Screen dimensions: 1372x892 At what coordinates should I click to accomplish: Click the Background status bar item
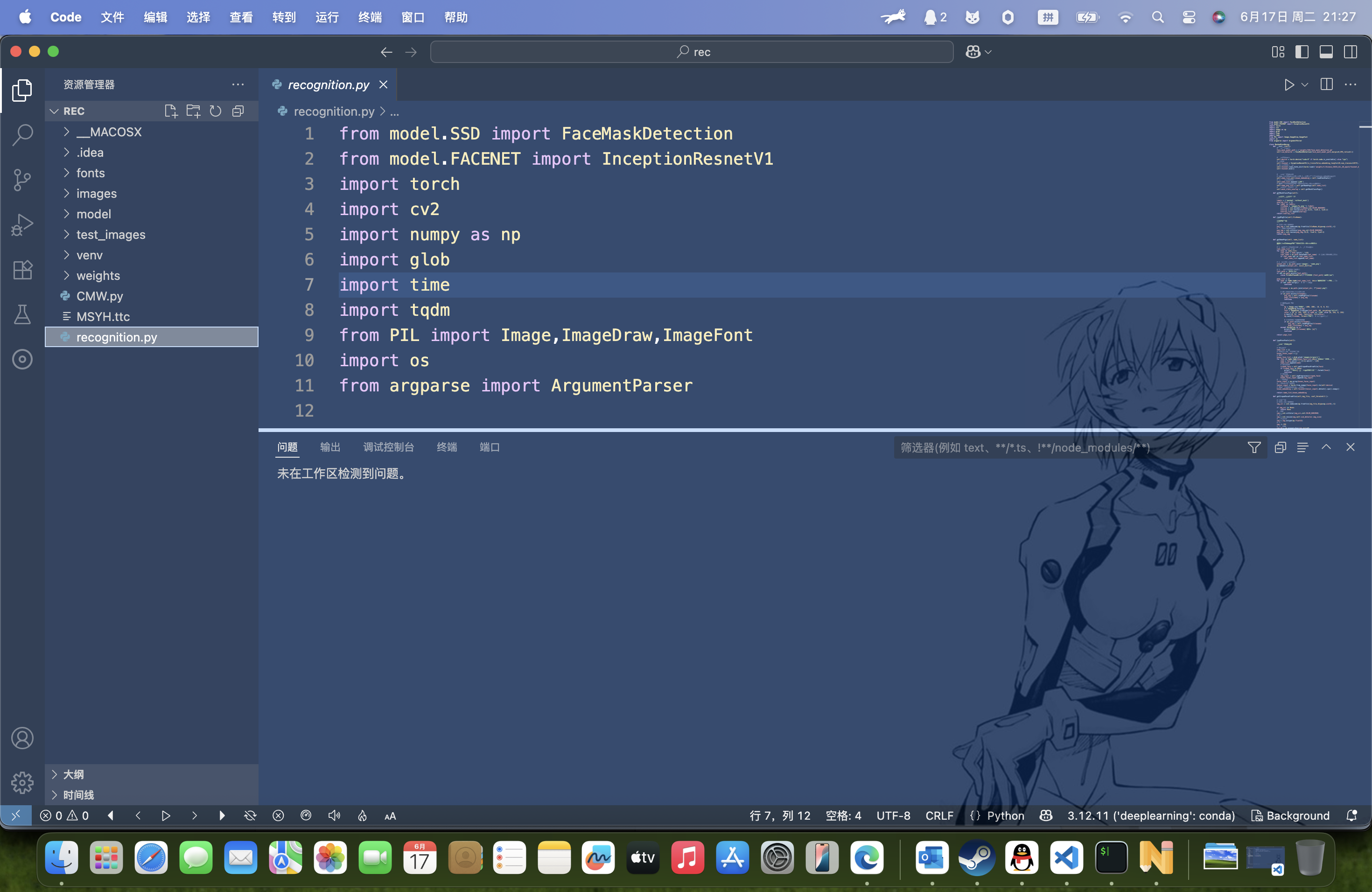pos(1291,815)
